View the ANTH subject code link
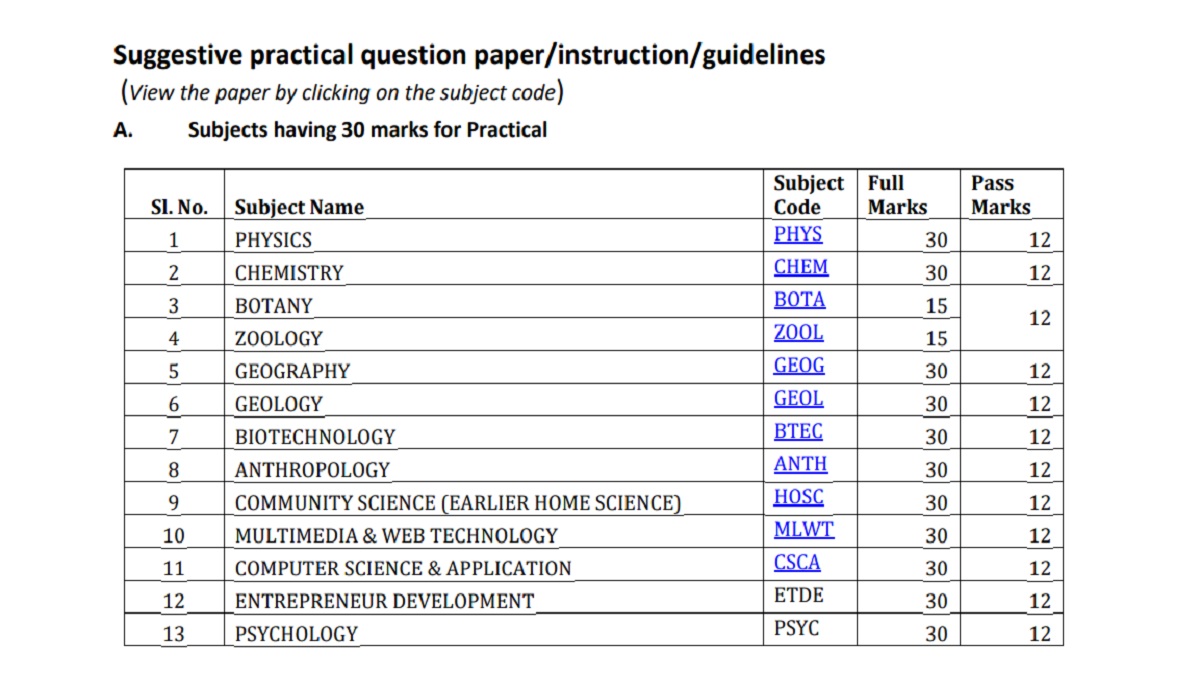The height and width of the screenshot is (675, 1200). tap(800, 465)
